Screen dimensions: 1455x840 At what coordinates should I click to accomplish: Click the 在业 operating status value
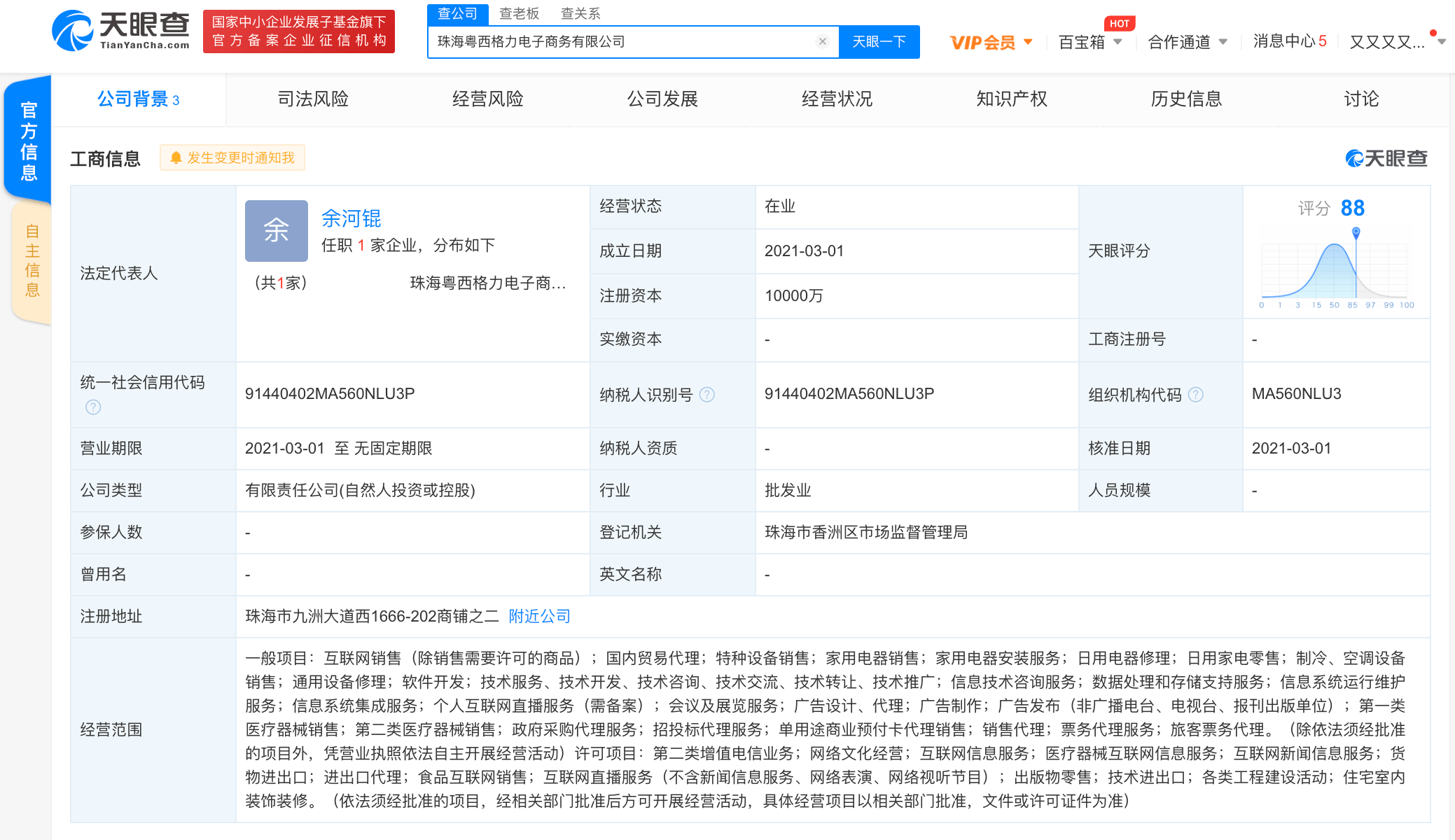(x=780, y=206)
